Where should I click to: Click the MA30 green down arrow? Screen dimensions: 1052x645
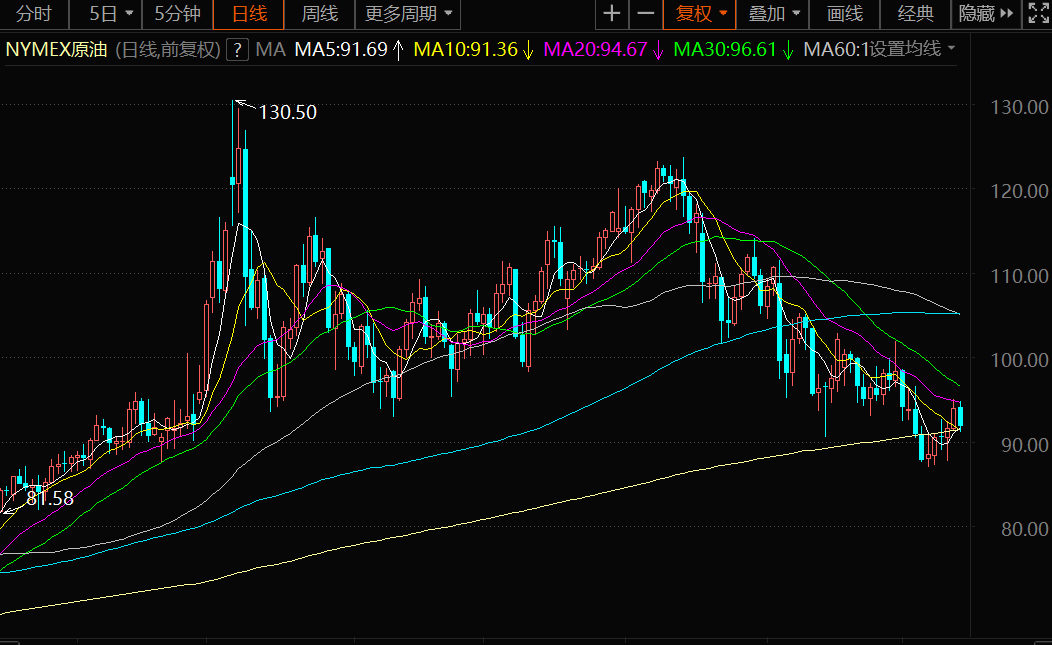point(788,50)
